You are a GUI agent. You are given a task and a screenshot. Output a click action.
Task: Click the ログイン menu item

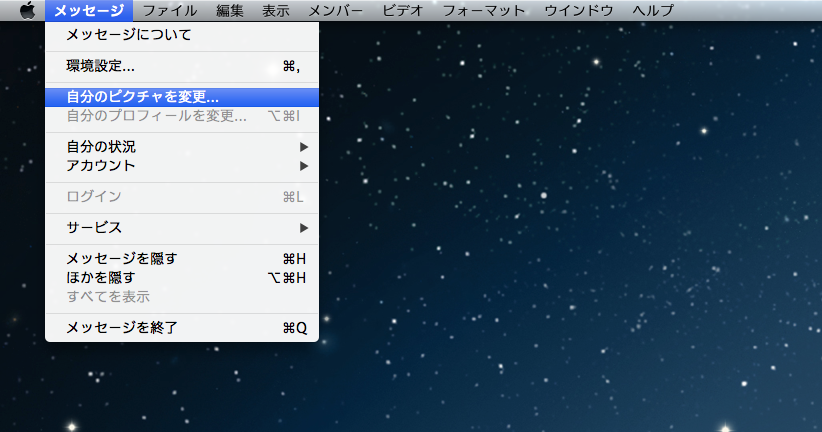pos(182,197)
